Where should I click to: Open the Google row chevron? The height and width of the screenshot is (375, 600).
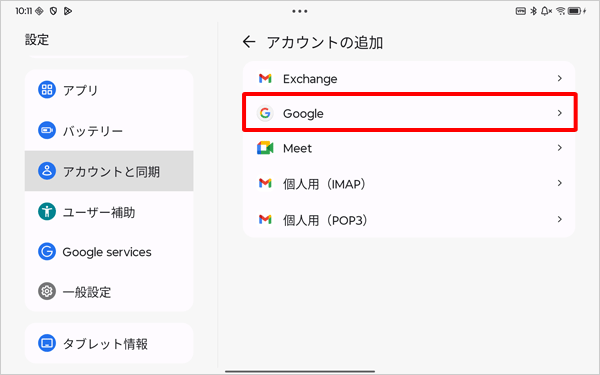[559, 113]
